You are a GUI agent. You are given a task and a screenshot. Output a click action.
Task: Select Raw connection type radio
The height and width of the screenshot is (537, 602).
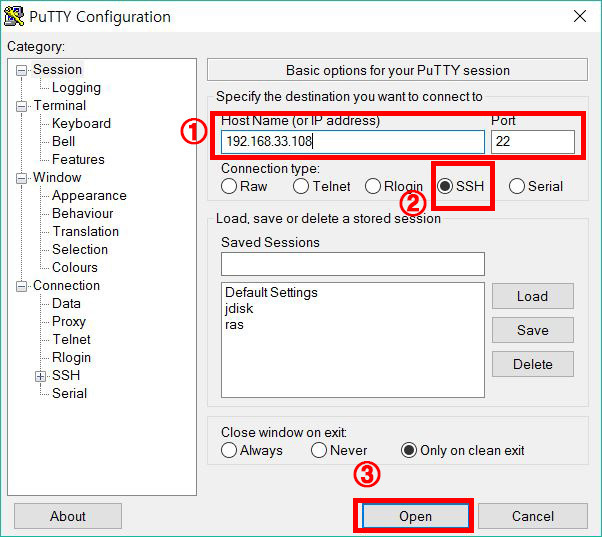coord(229,186)
